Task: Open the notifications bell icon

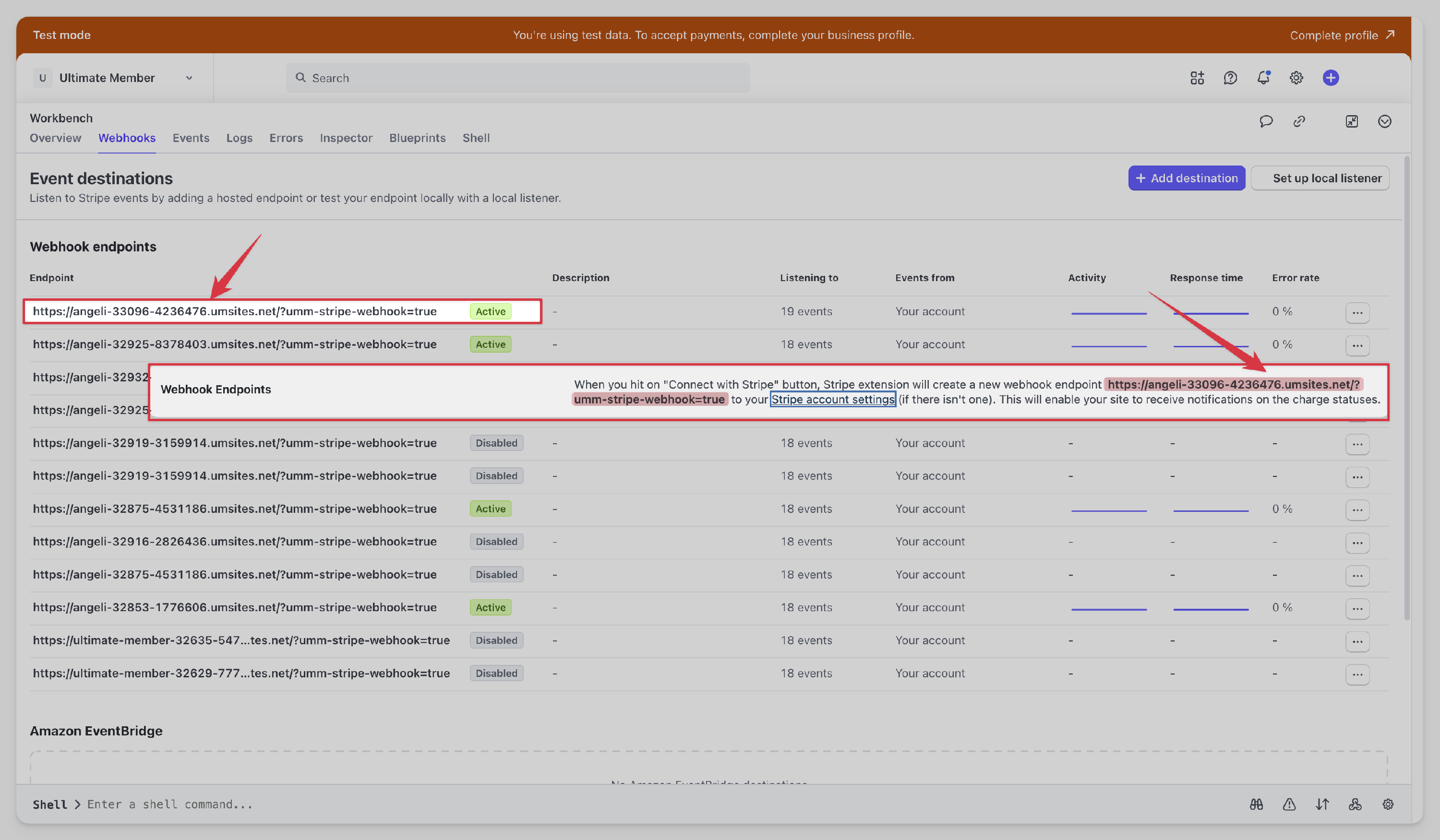Action: tap(1263, 78)
